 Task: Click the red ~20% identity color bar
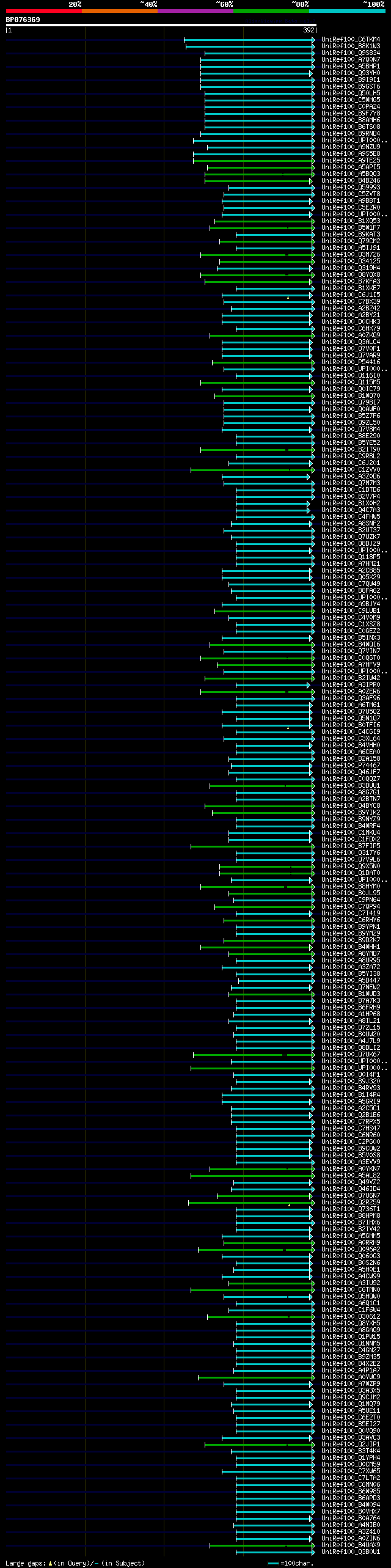click(x=44, y=10)
